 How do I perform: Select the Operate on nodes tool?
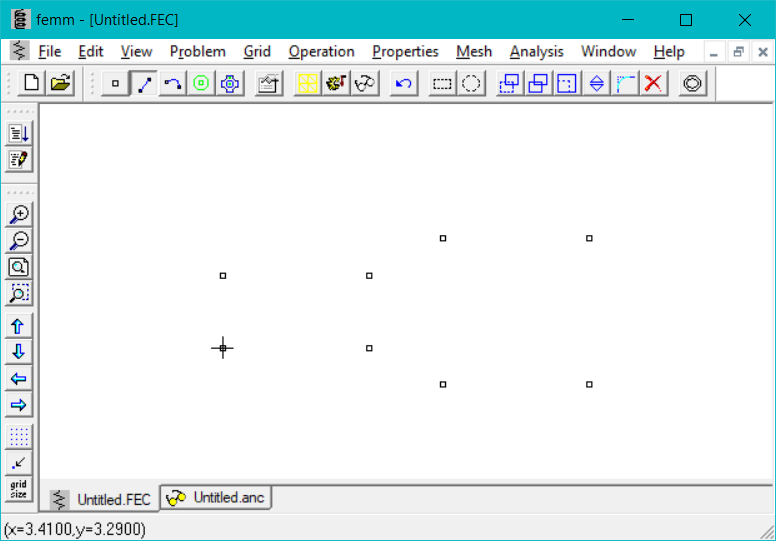tap(115, 83)
